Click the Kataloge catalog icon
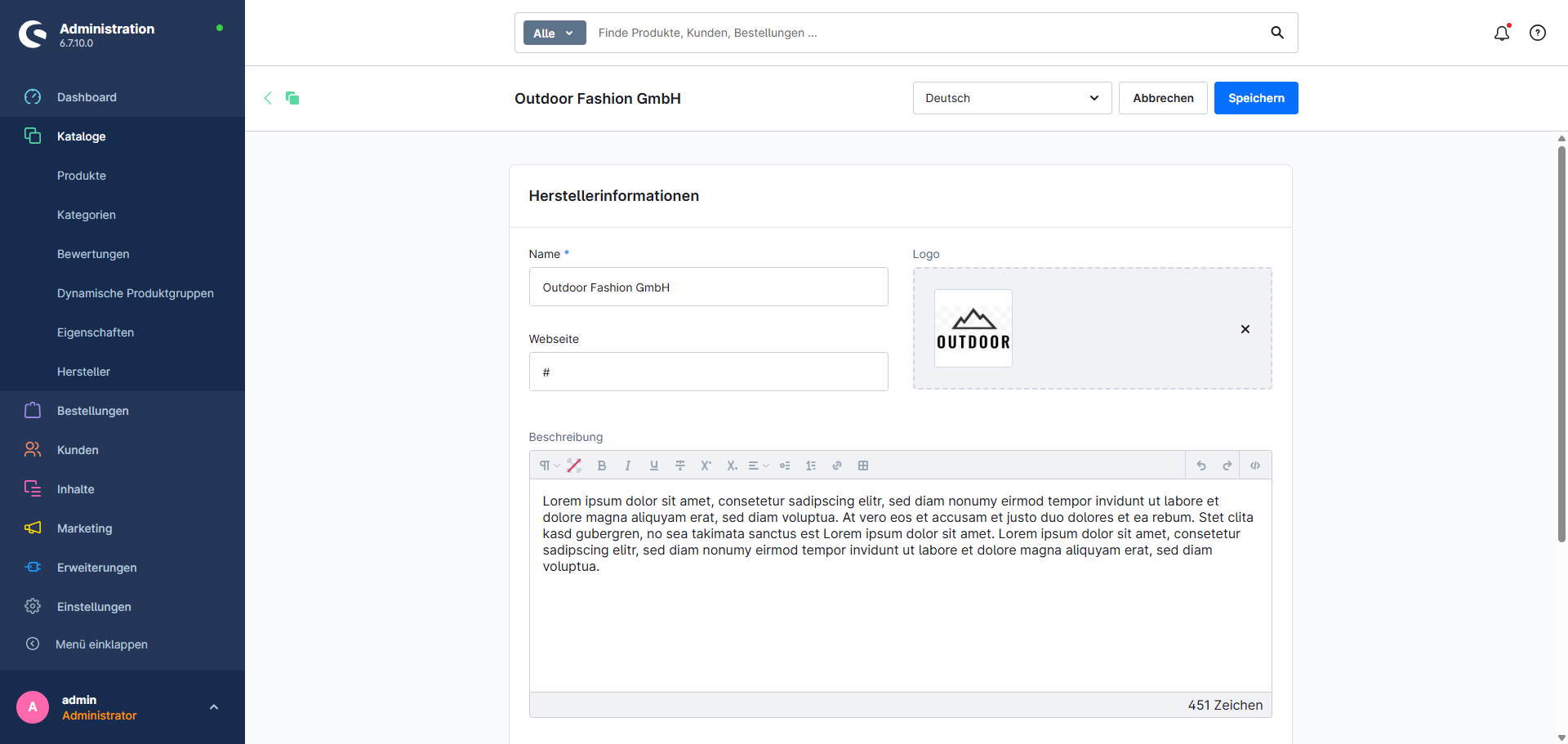Viewport: 1568px width, 744px height. (33, 136)
